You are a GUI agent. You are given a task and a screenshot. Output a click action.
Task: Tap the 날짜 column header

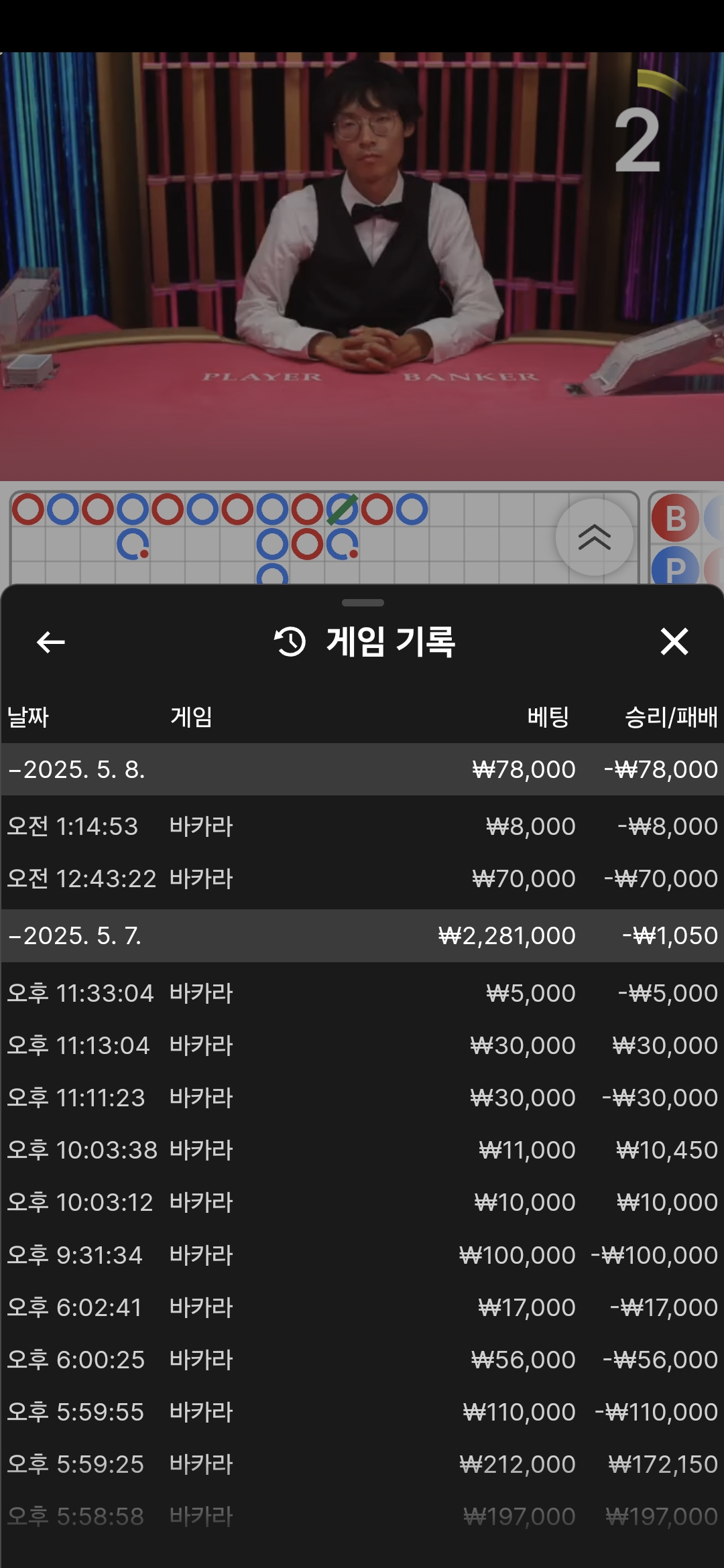pos(28,717)
